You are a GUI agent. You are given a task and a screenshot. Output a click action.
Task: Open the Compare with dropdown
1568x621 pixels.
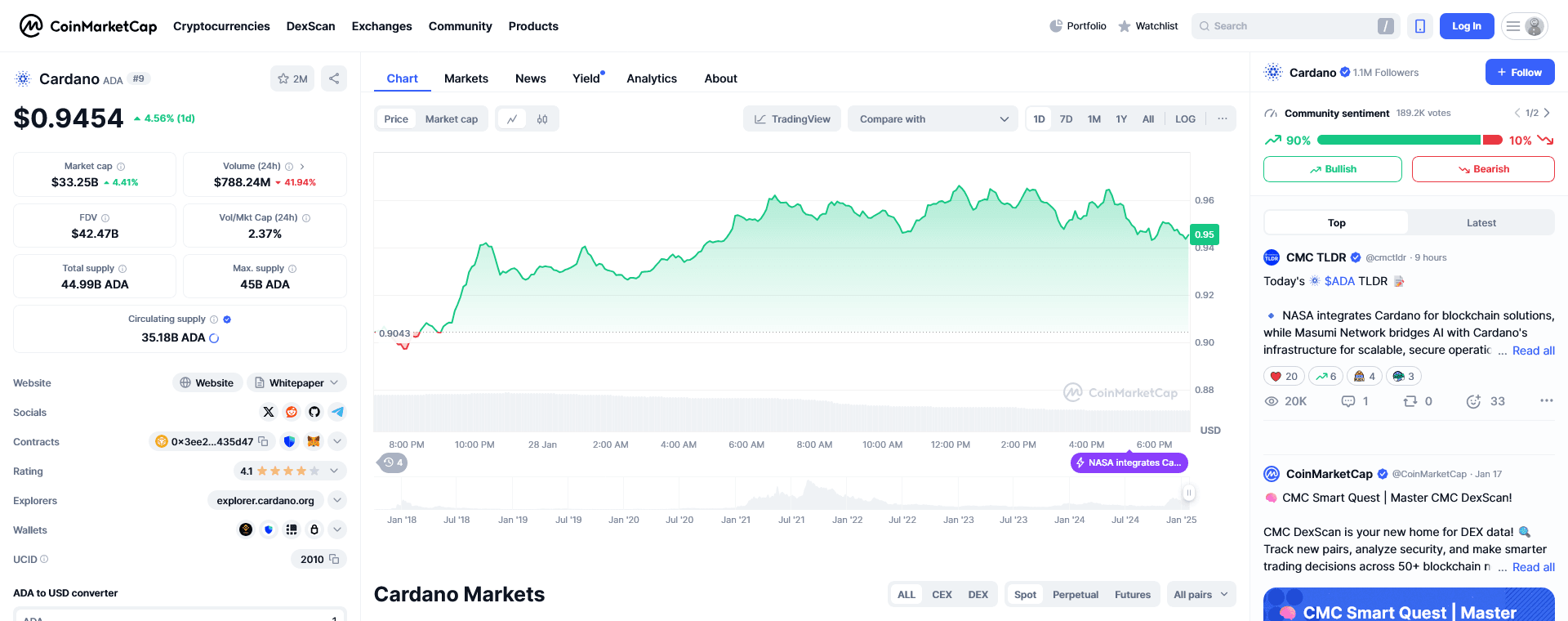tap(933, 119)
